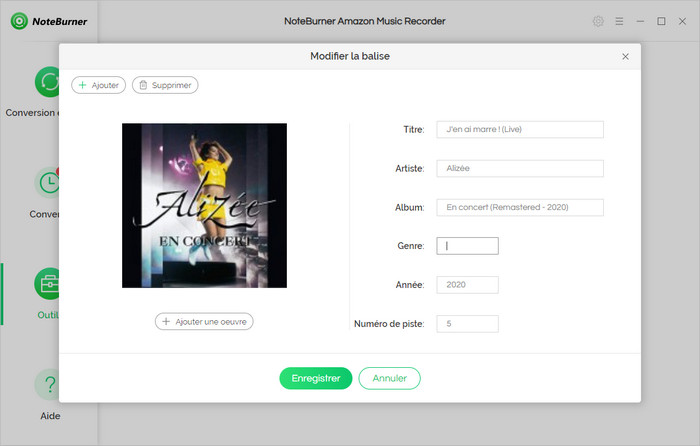Click the Ajouter button in tag editor
700x446 pixels.
click(x=98, y=85)
